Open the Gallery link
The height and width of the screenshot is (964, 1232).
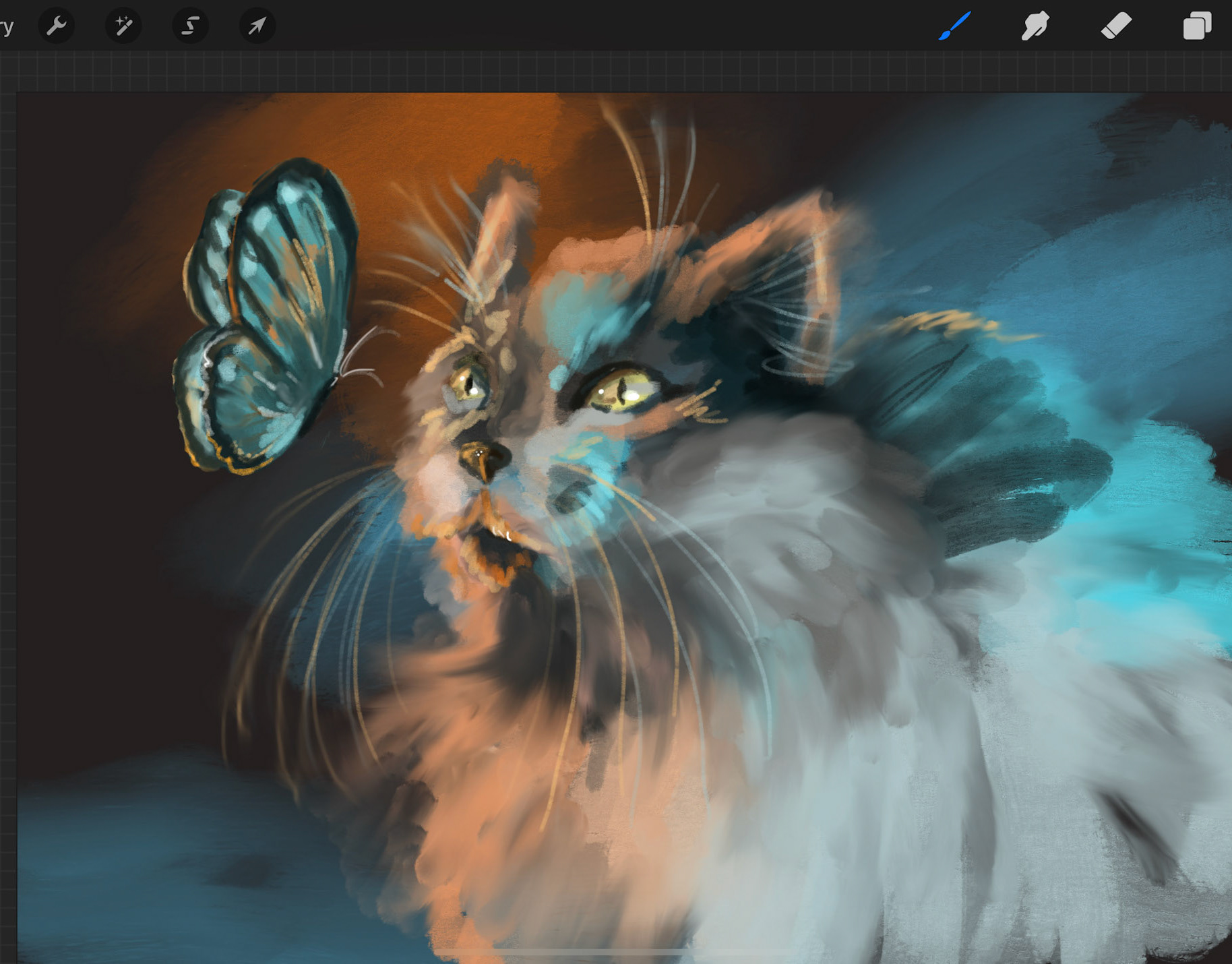point(6,27)
